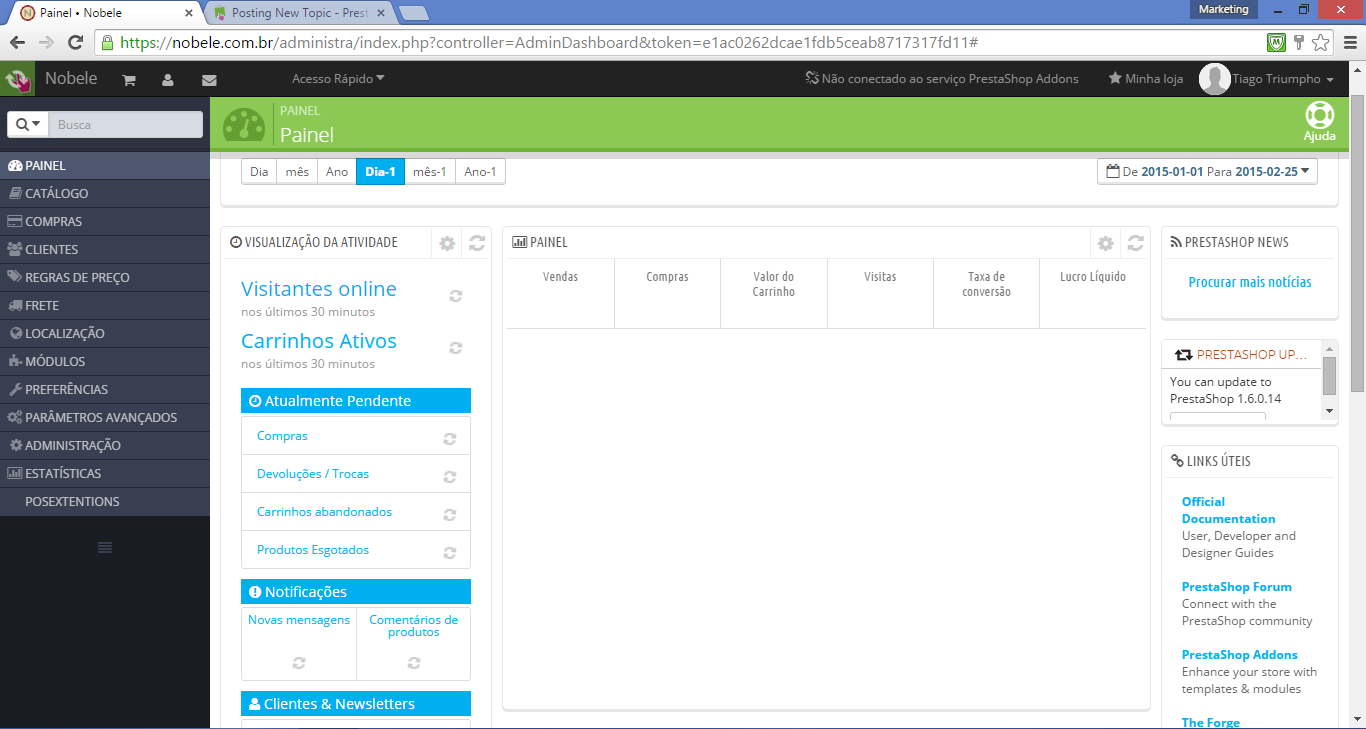The image size is (1366, 729).
Task: Select the Ano period button
Action: [337, 172]
